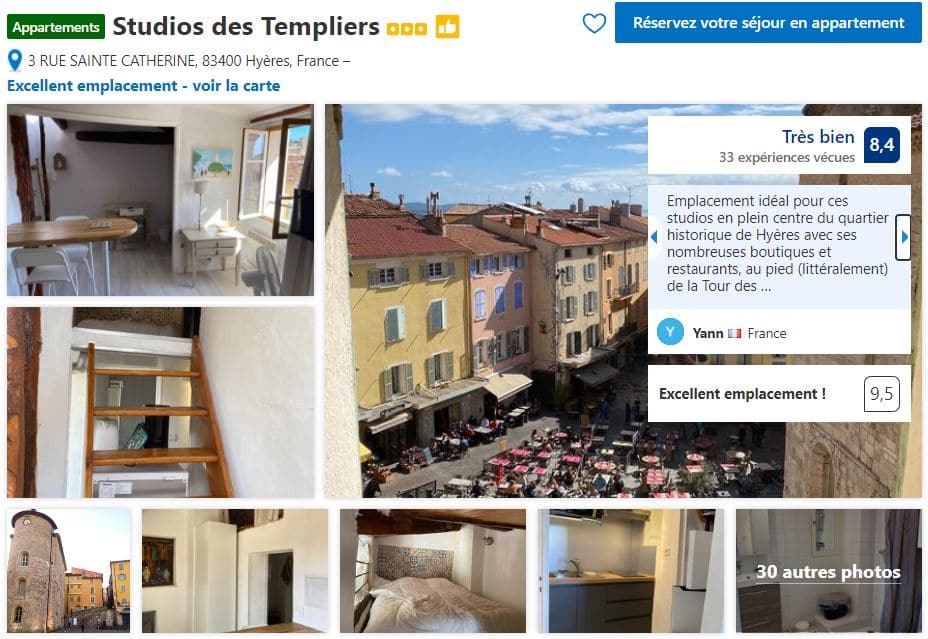Show previous review with left arrow

[654, 237]
